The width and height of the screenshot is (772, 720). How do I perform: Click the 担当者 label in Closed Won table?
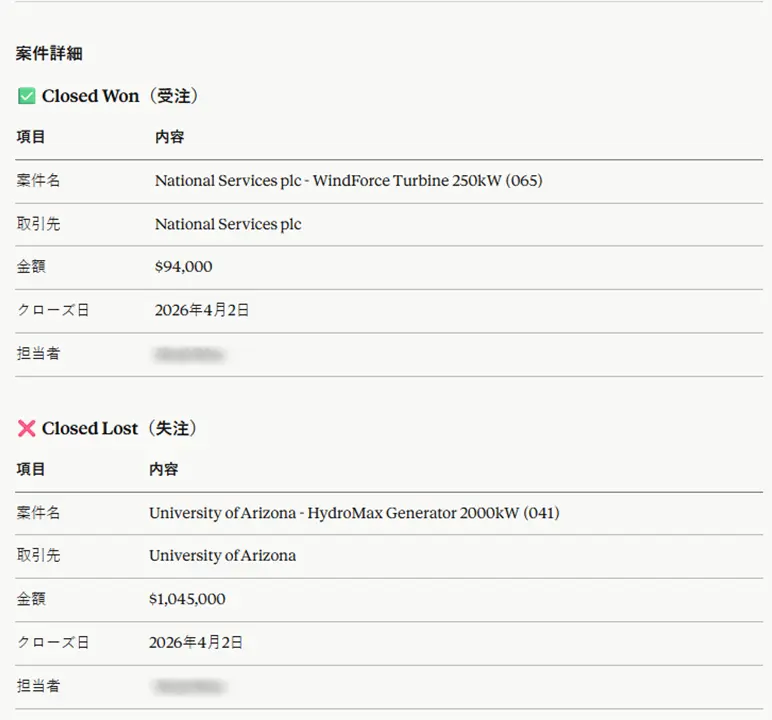tap(38, 354)
